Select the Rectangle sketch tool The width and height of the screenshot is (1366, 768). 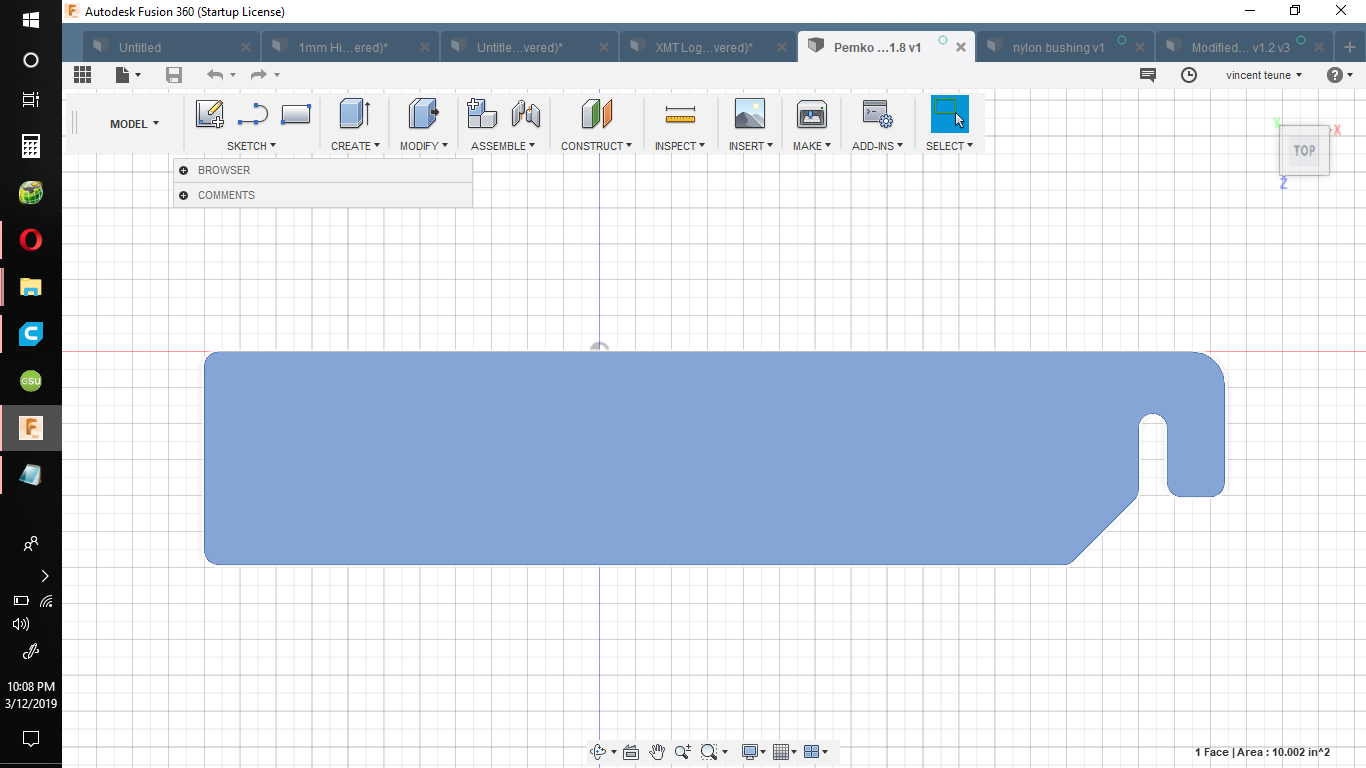296,115
